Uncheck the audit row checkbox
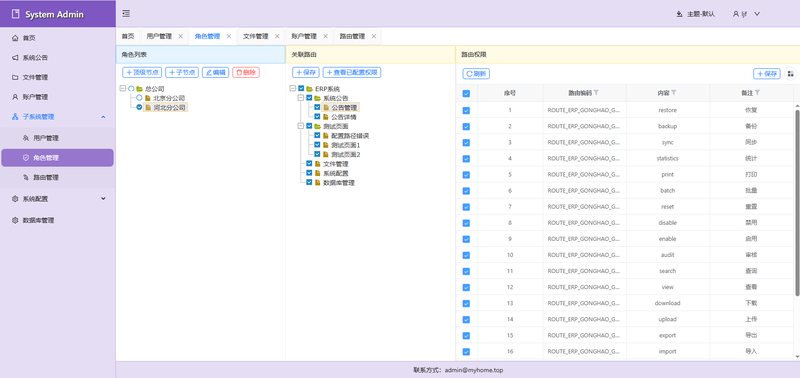The height and width of the screenshot is (378, 800). click(466, 255)
